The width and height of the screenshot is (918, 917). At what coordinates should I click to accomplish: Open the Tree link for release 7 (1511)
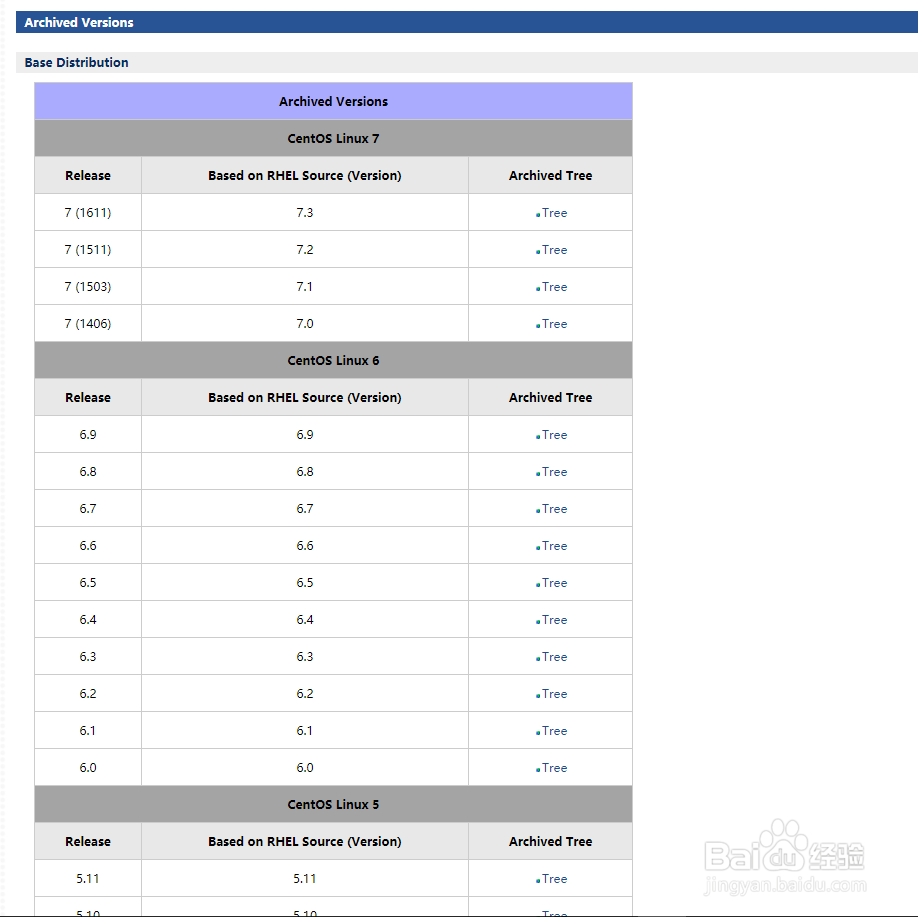[x=554, y=249]
